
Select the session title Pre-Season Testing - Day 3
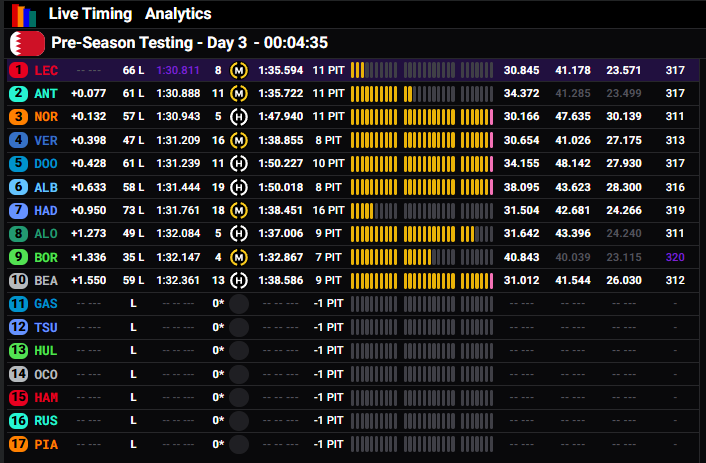click(x=149, y=43)
